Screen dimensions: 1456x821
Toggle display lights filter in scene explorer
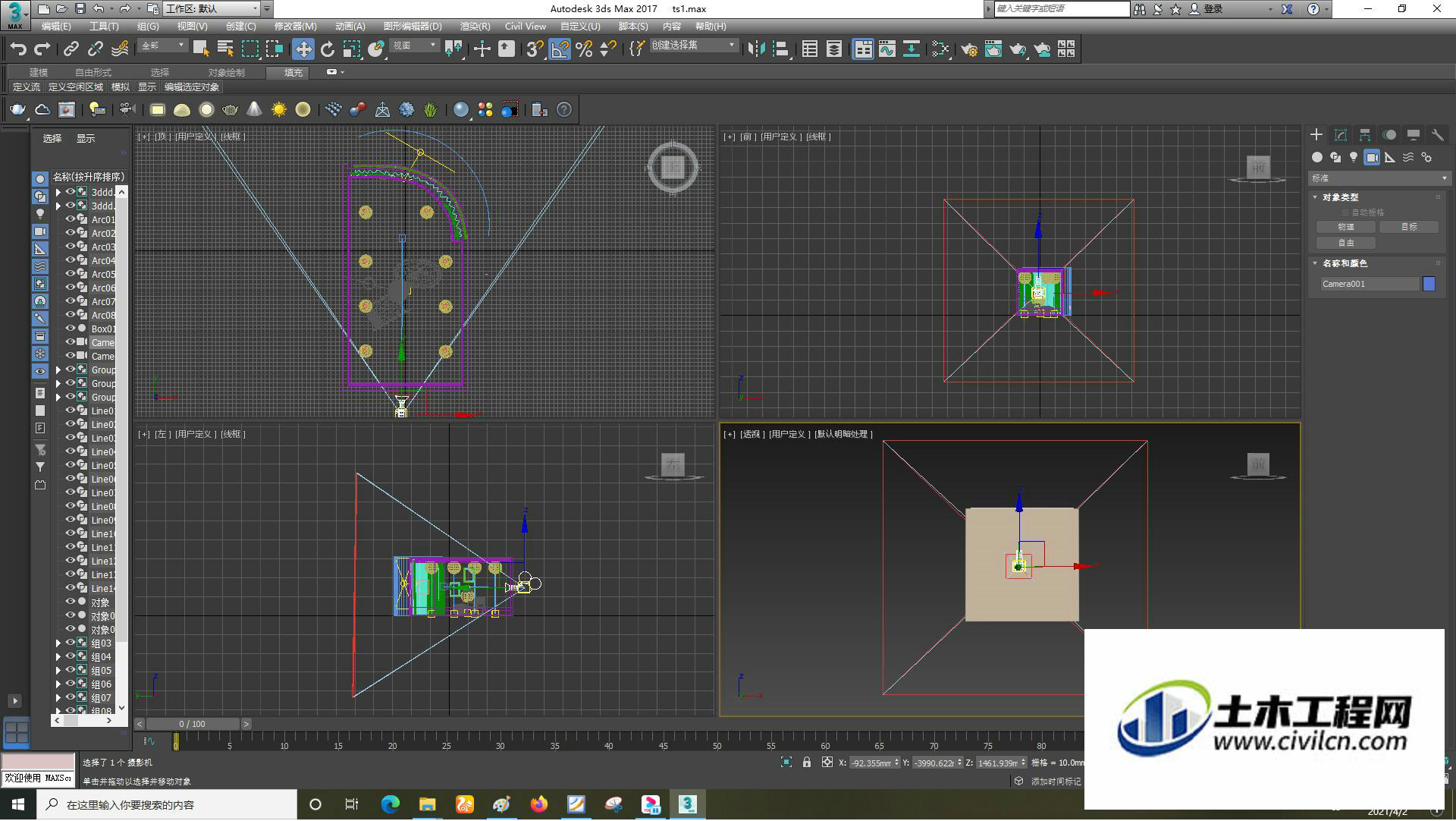coord(40,214)
